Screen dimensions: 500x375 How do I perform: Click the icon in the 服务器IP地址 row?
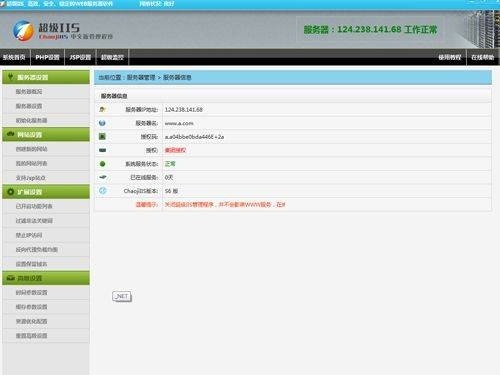click(102, 109)
